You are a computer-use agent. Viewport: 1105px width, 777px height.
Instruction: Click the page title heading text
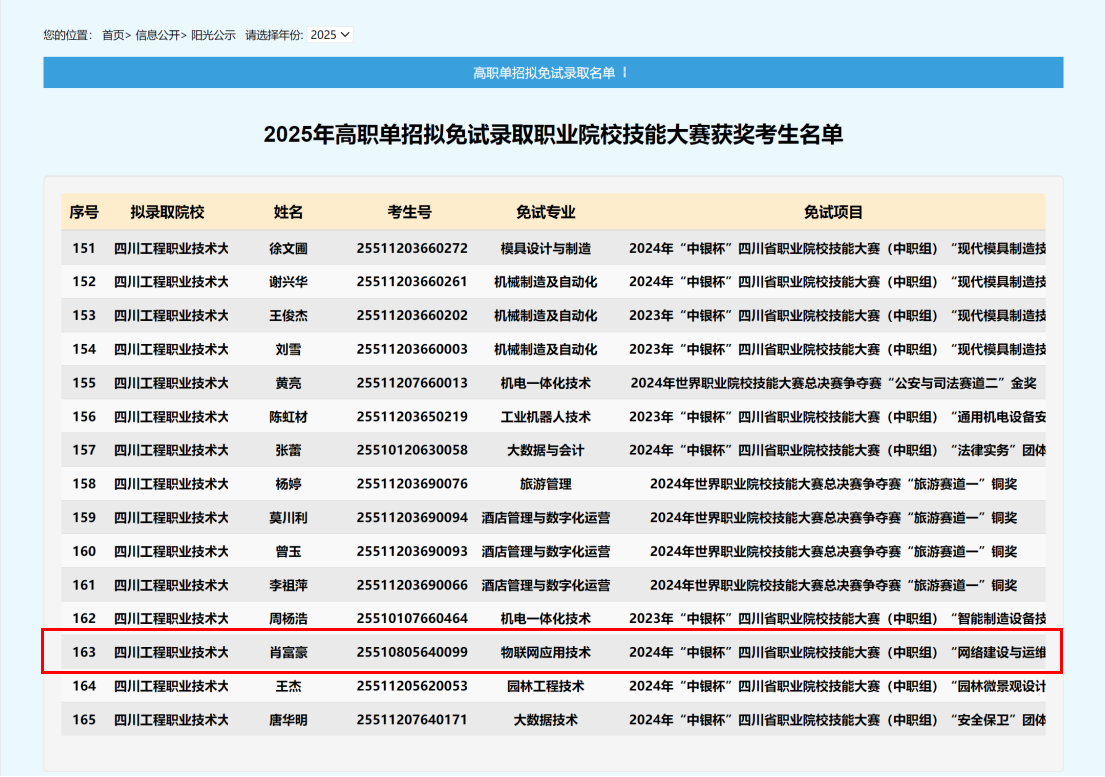pos(552,135)
